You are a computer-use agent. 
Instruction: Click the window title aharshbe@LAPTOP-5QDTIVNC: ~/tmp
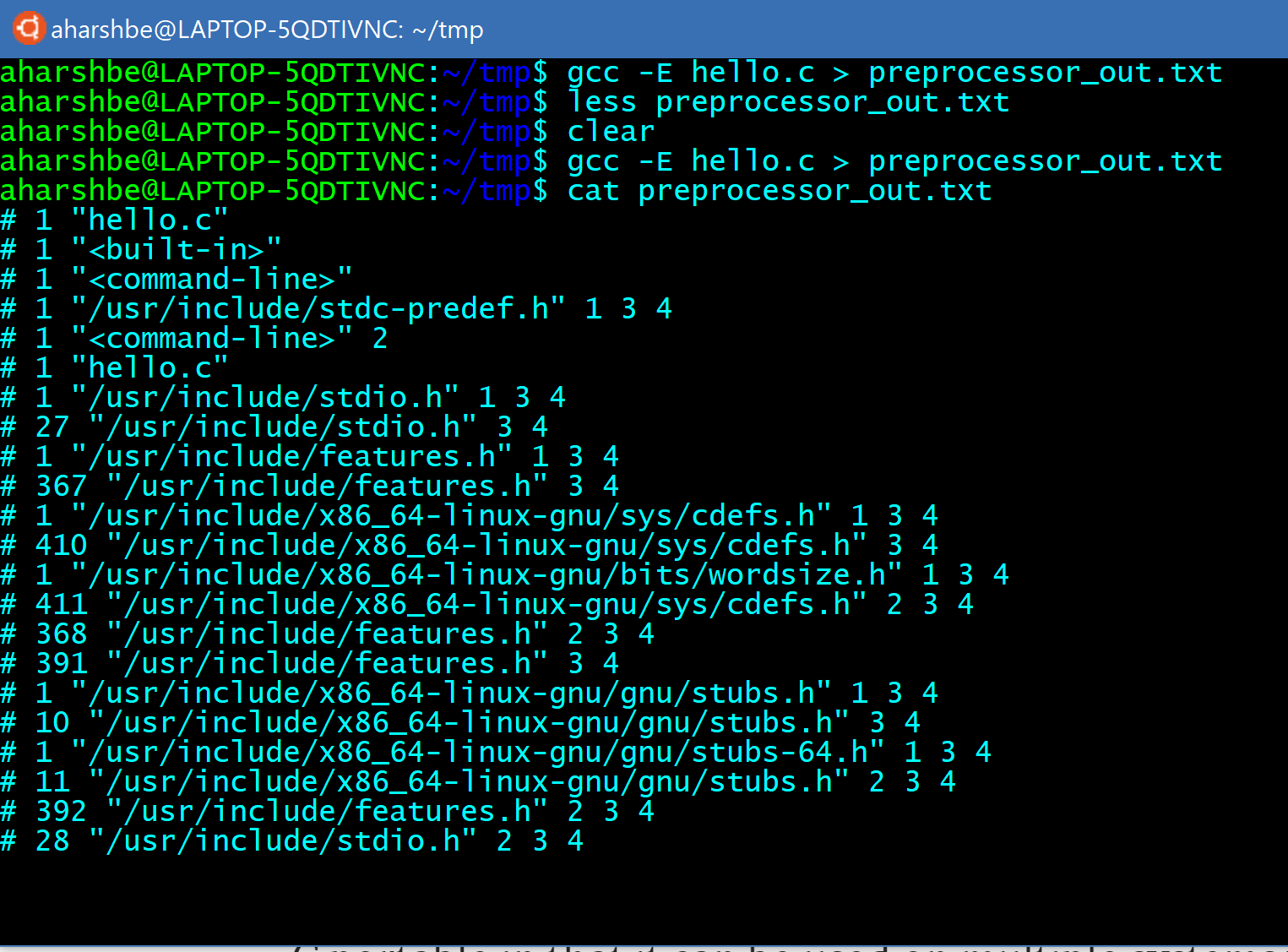pos(267,30)
